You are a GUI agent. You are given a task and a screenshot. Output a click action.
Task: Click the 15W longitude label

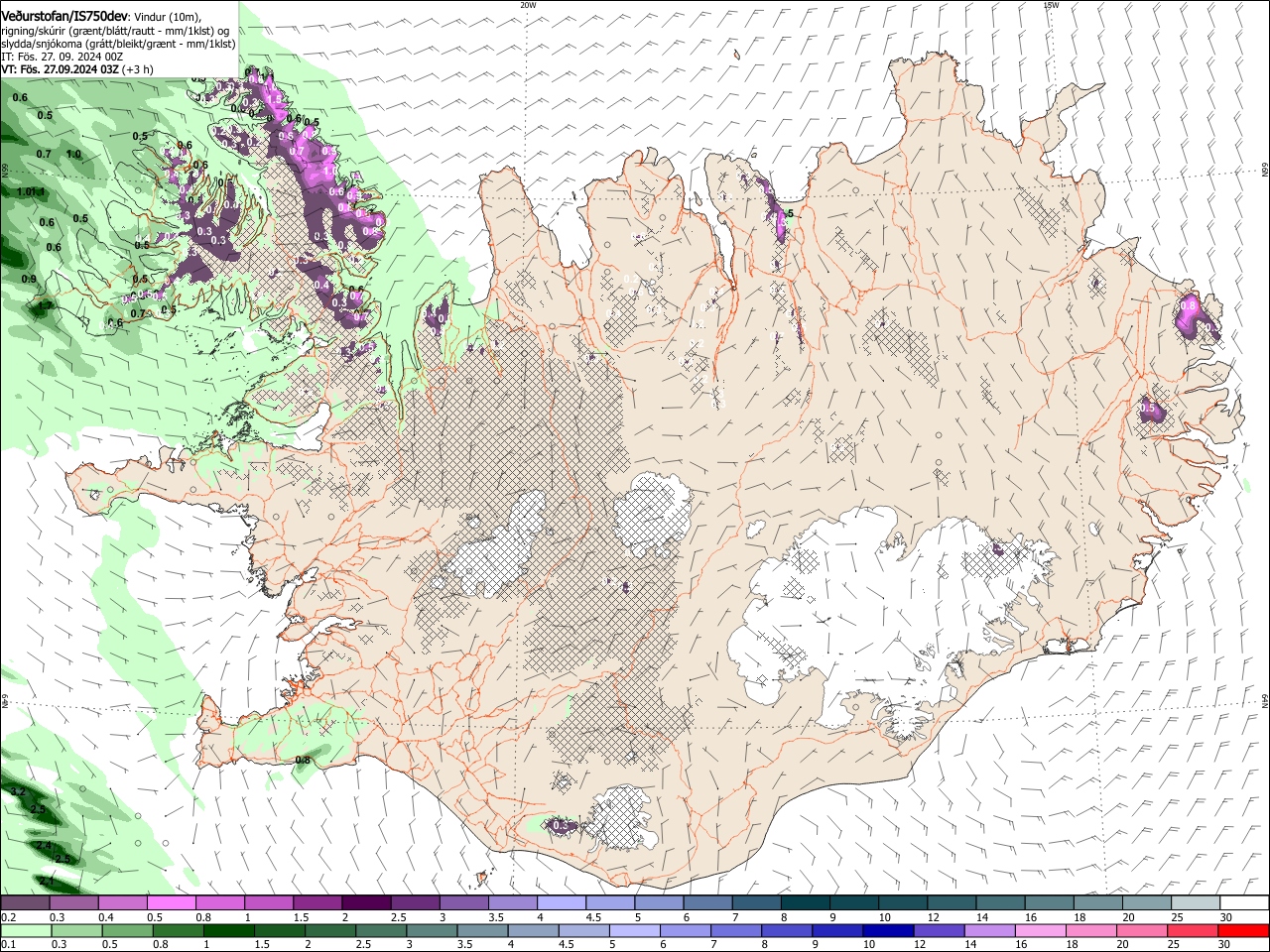tap(1051, 5)
